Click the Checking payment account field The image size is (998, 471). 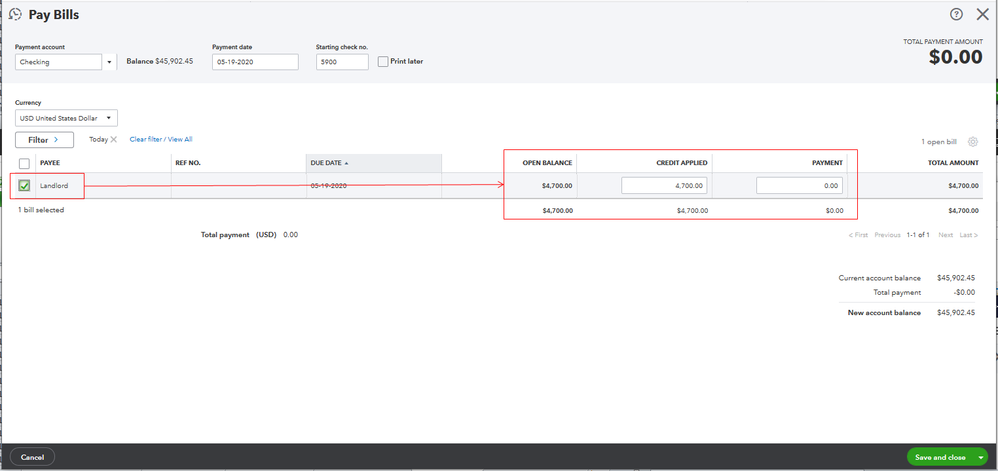pos(59,62)
